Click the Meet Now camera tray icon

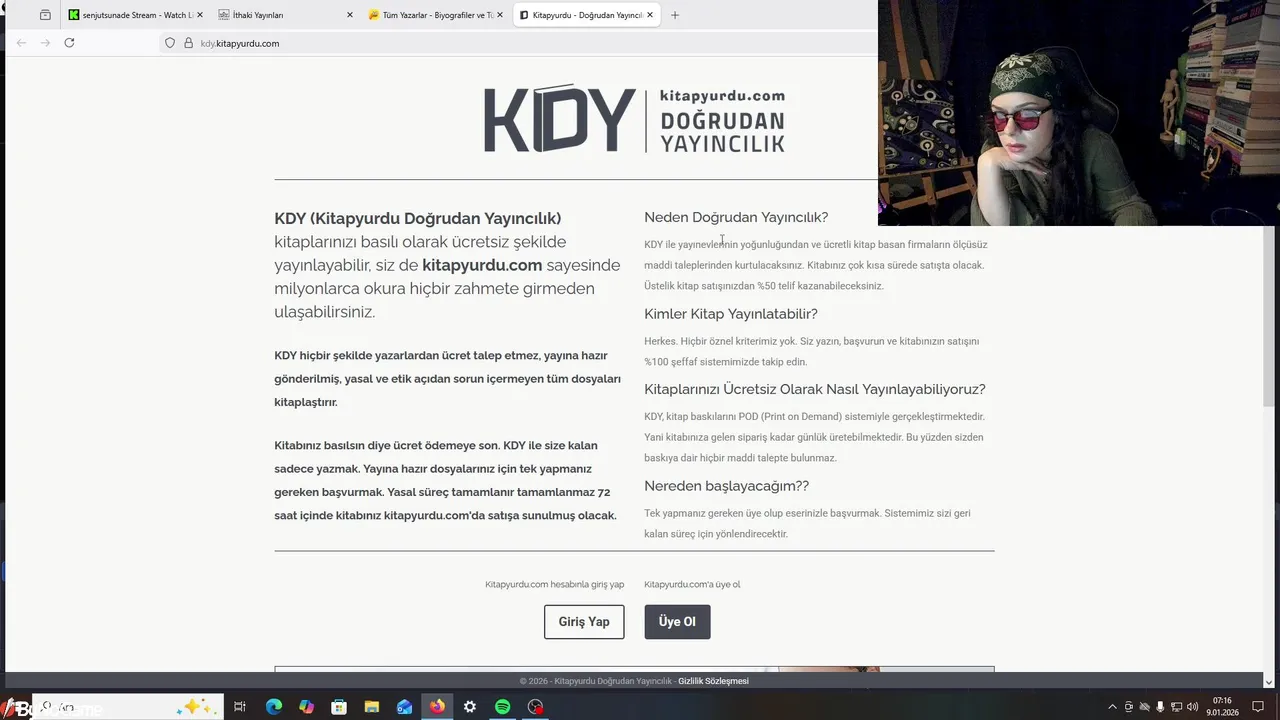coord(1129,707)
